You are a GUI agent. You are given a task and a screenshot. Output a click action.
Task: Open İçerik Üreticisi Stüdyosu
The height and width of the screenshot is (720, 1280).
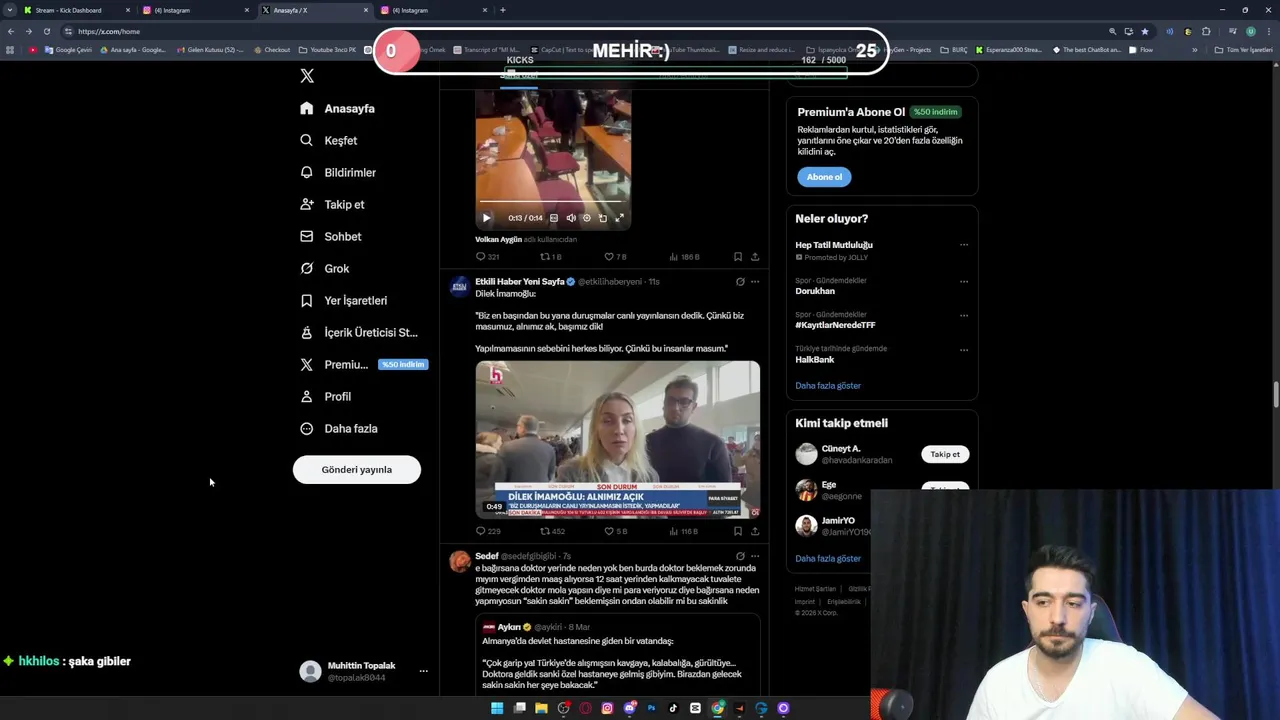click(x=358, y=332)
